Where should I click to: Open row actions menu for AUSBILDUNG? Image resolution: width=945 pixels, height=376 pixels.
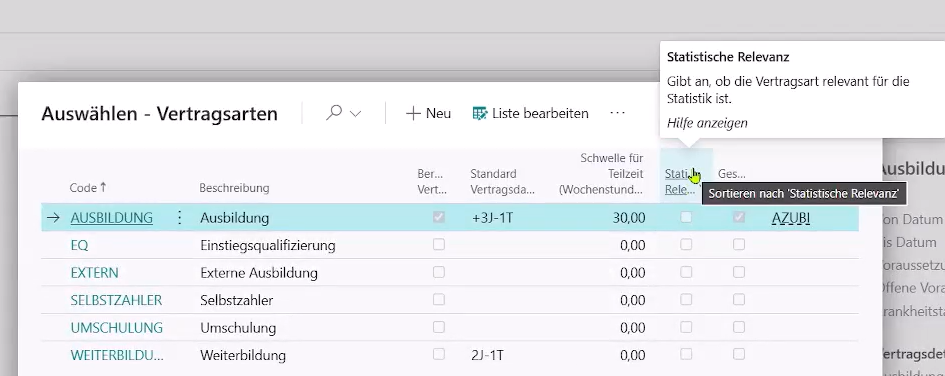[x=179, y=218]
